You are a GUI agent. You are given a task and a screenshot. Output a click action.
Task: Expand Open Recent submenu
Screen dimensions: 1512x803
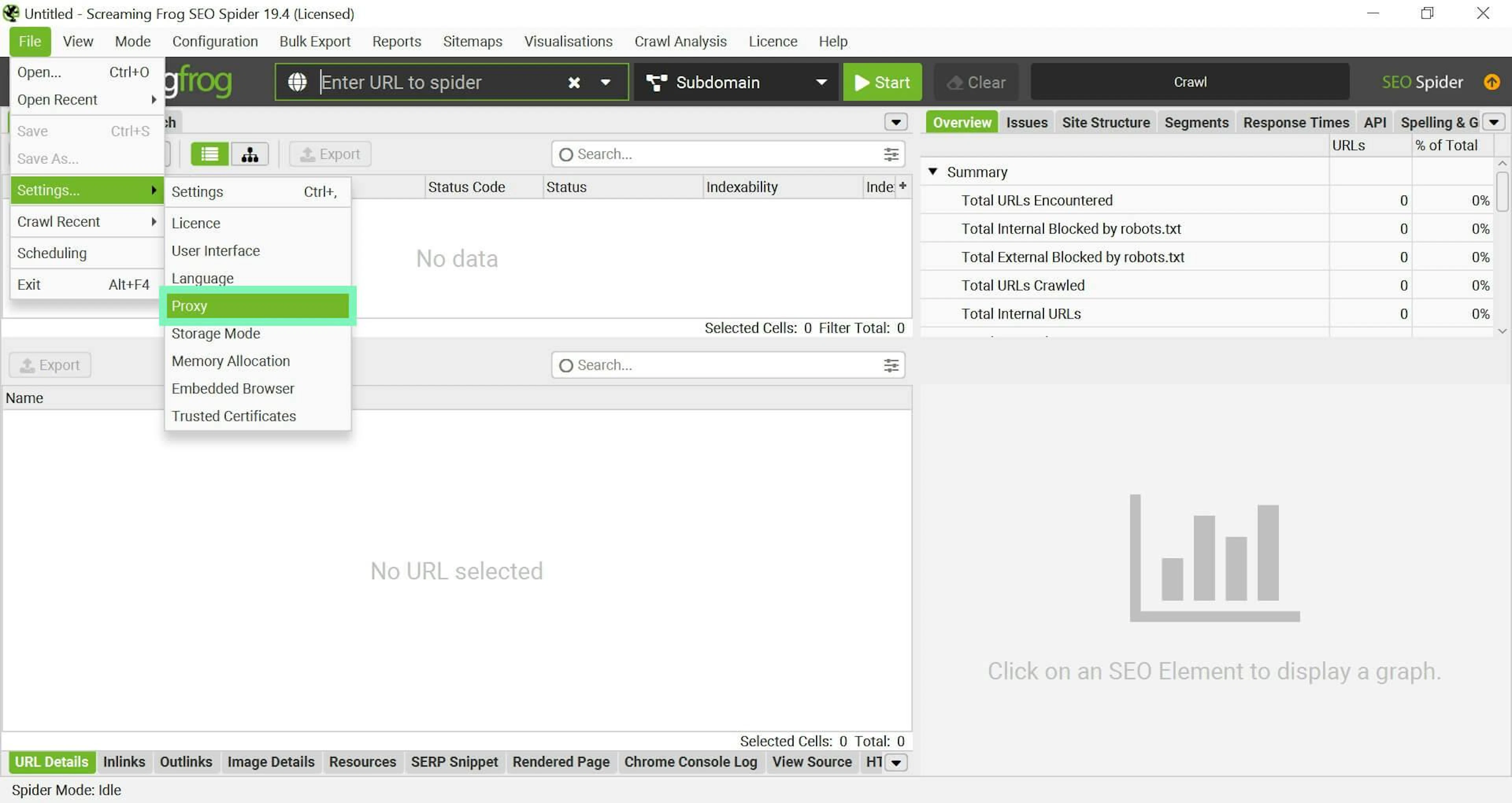86,100
